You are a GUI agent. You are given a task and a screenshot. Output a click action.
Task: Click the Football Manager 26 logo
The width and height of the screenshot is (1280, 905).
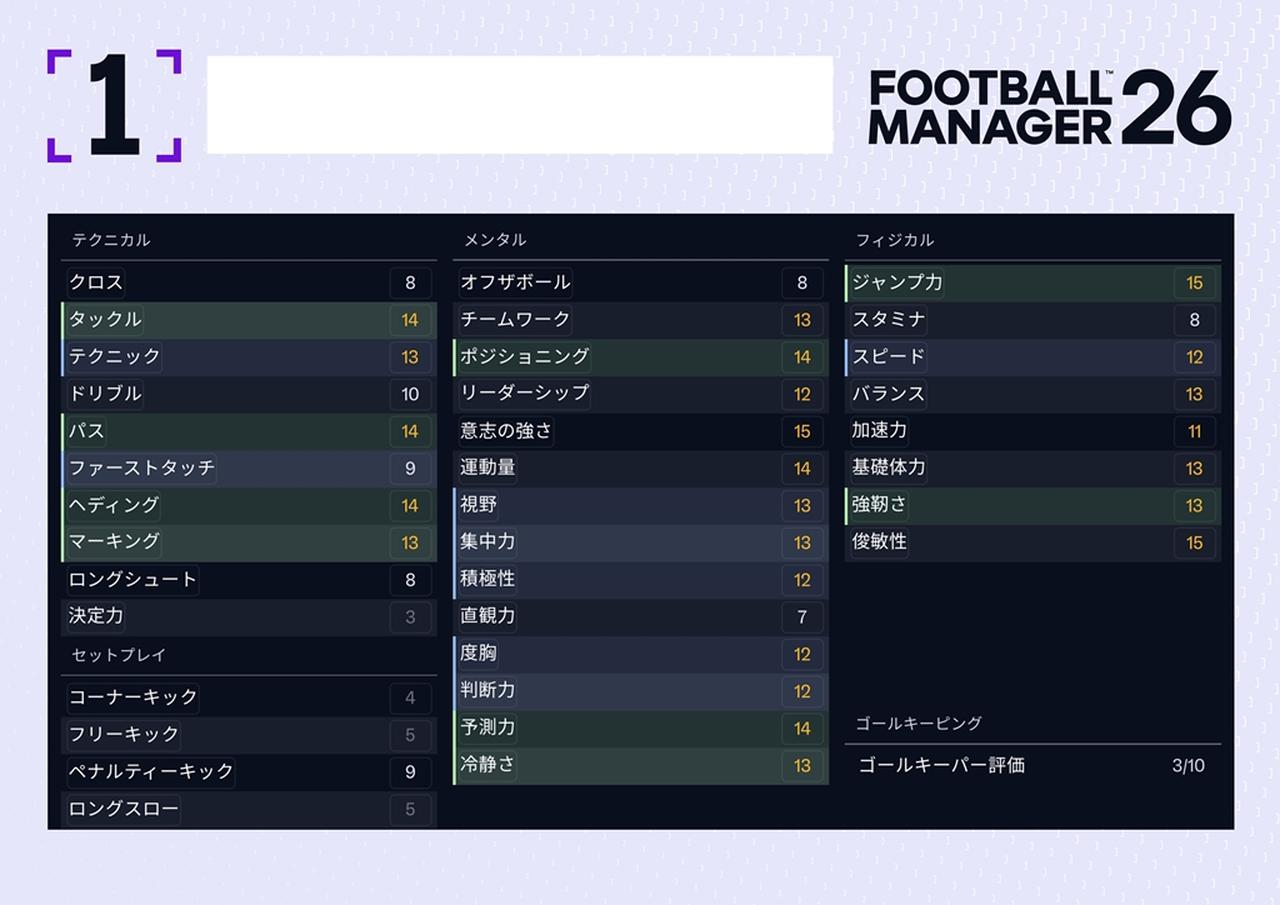[x=1049, y=107]
